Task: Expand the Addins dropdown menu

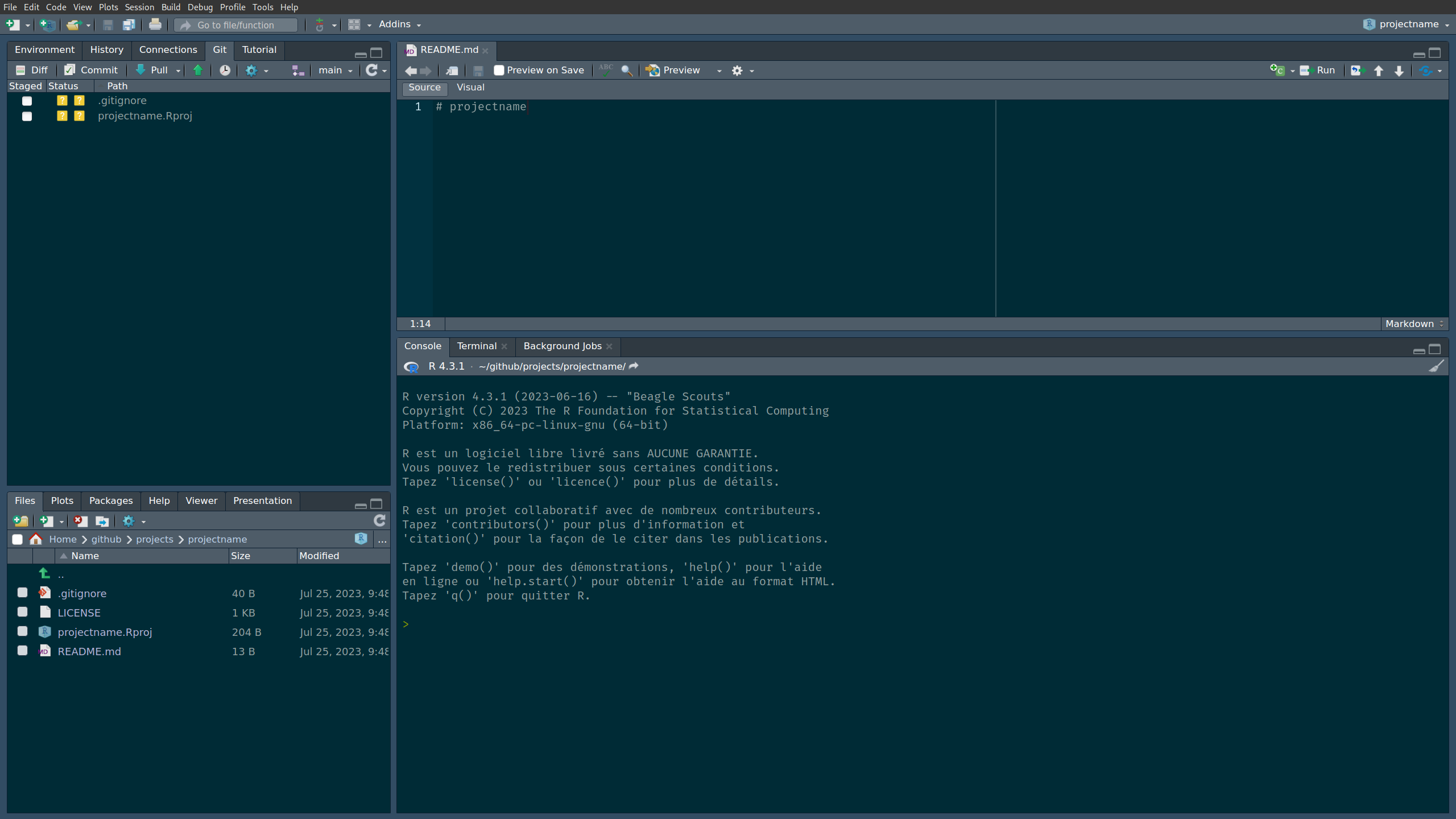Action: click(399, 24)
